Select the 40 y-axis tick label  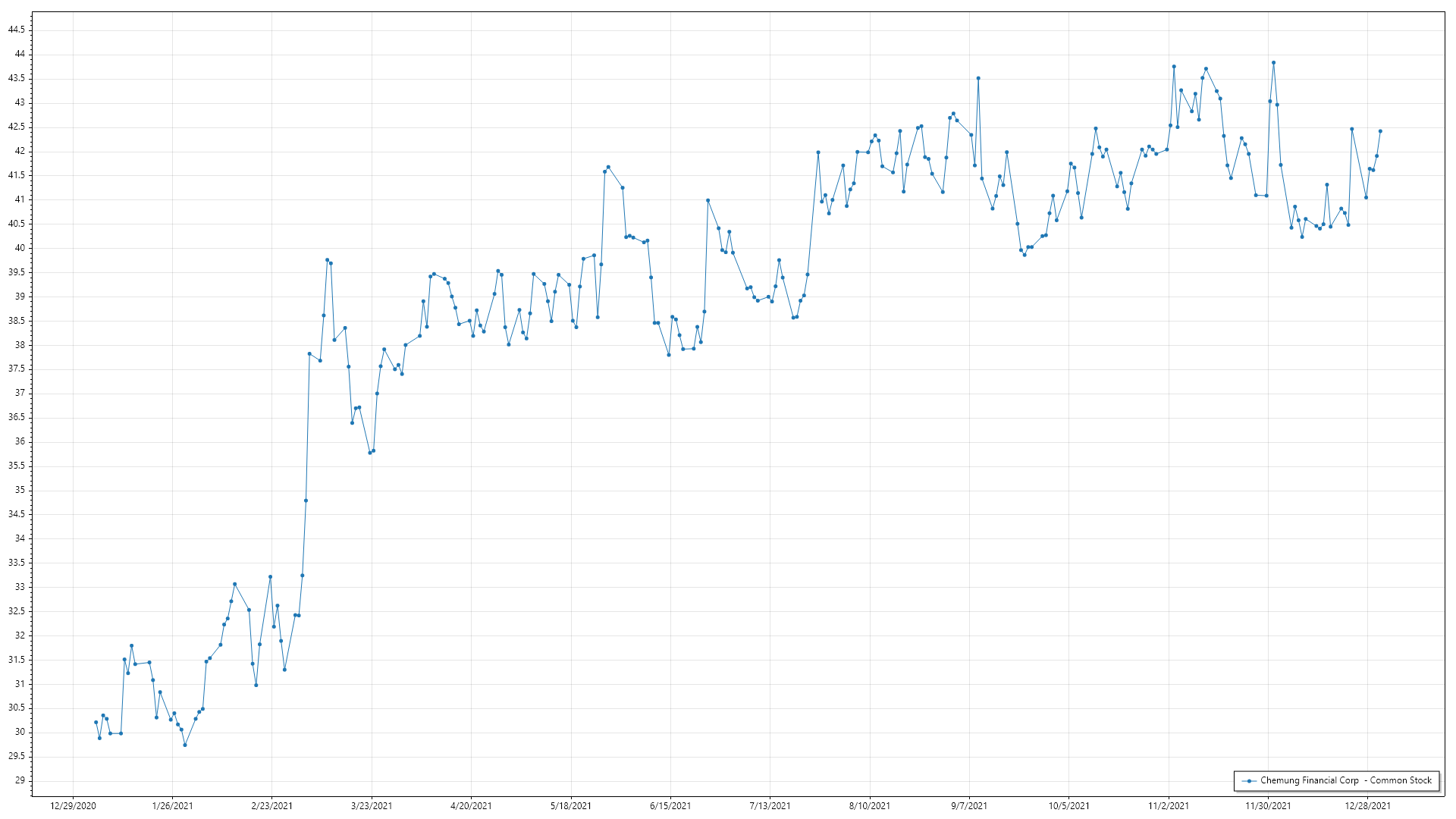pyautogui.click(x=20, y=248)
